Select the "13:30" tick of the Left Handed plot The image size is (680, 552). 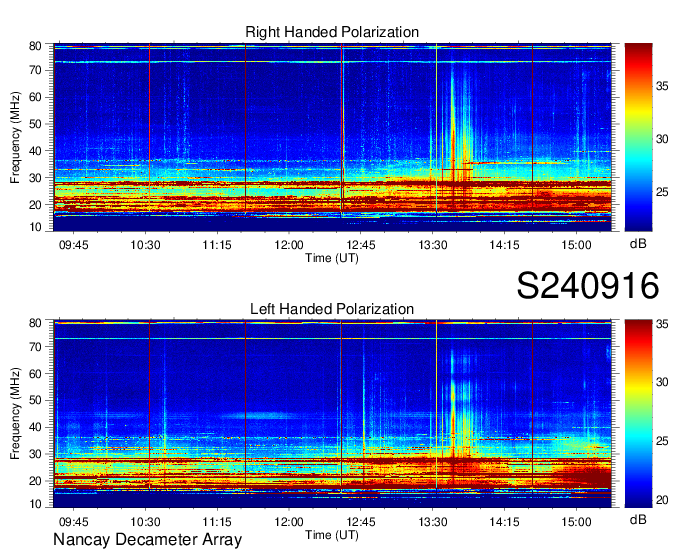(433, 522)
